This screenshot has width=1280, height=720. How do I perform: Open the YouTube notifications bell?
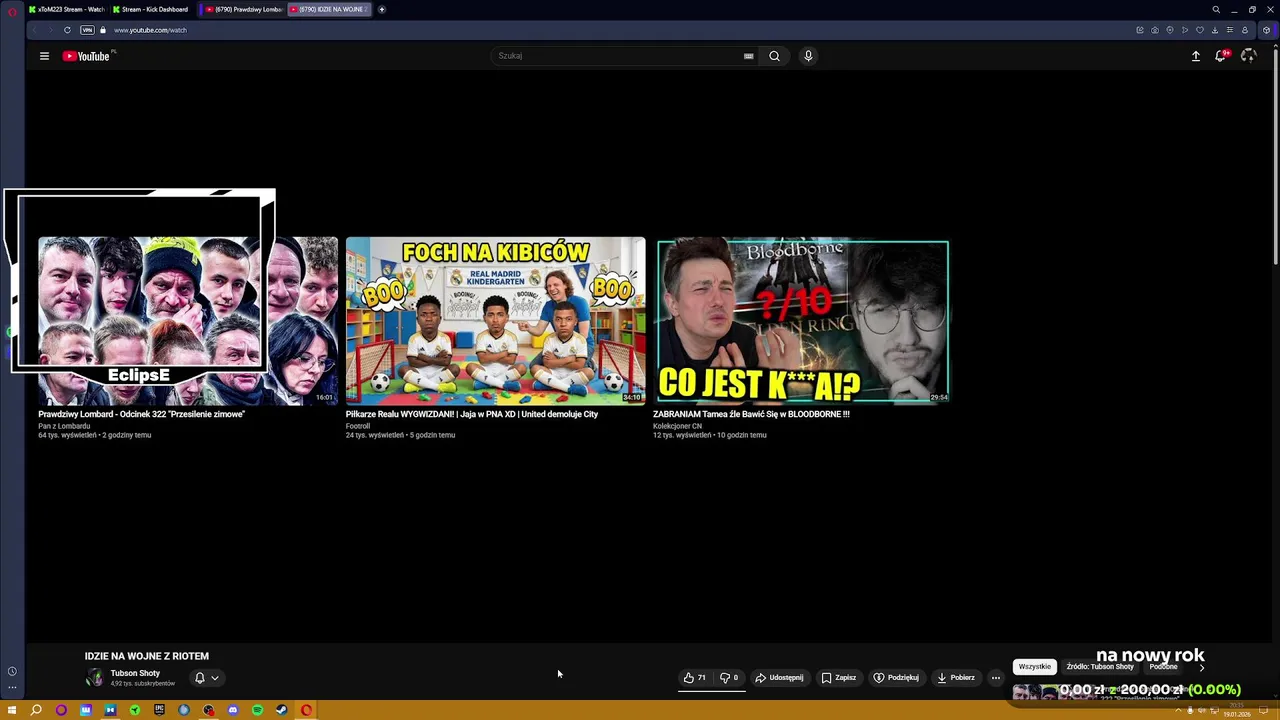coord(1220,56)
